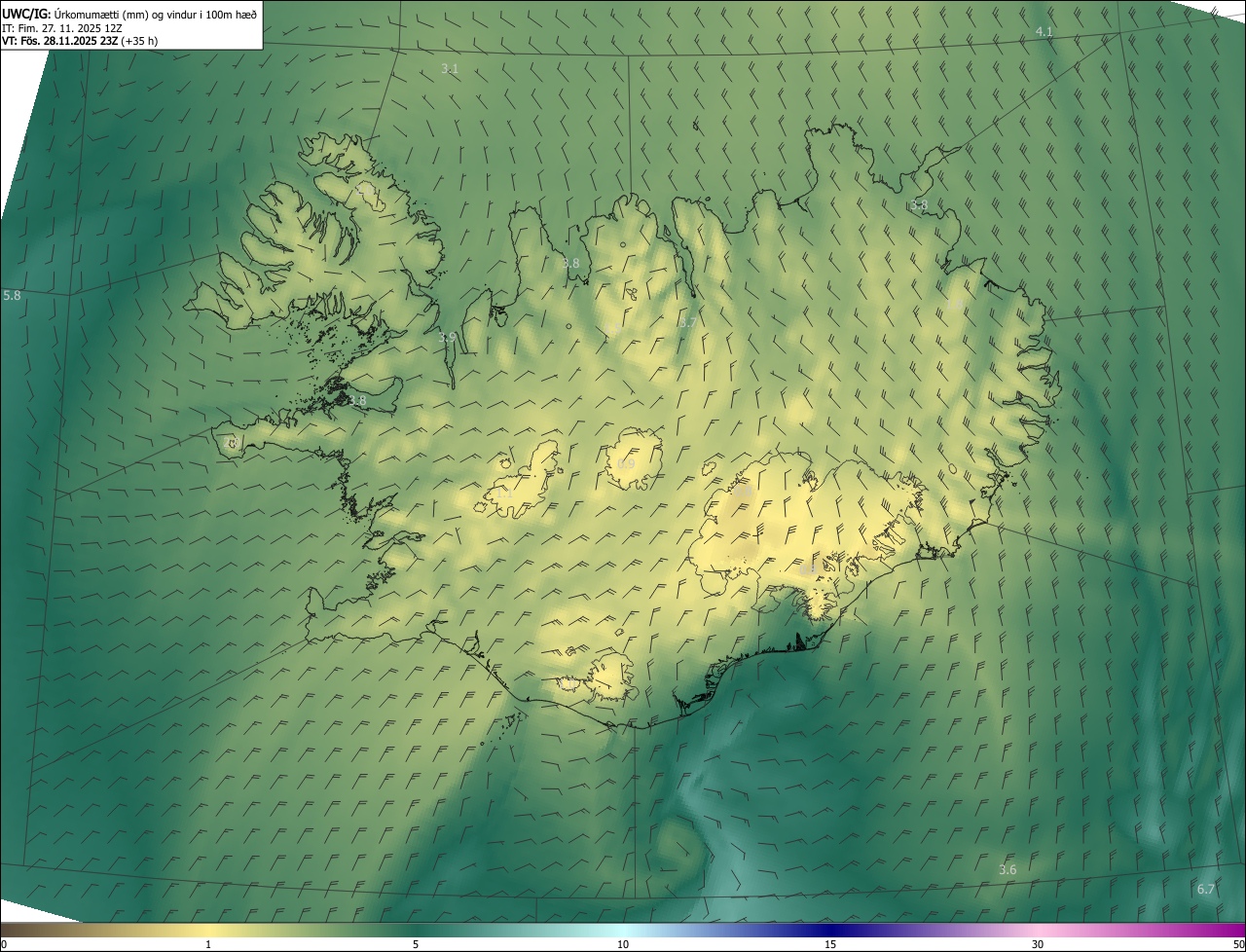Click the 3.8 value label on the northeast coast
1246x952 pixels.
(x=918, y=205)
